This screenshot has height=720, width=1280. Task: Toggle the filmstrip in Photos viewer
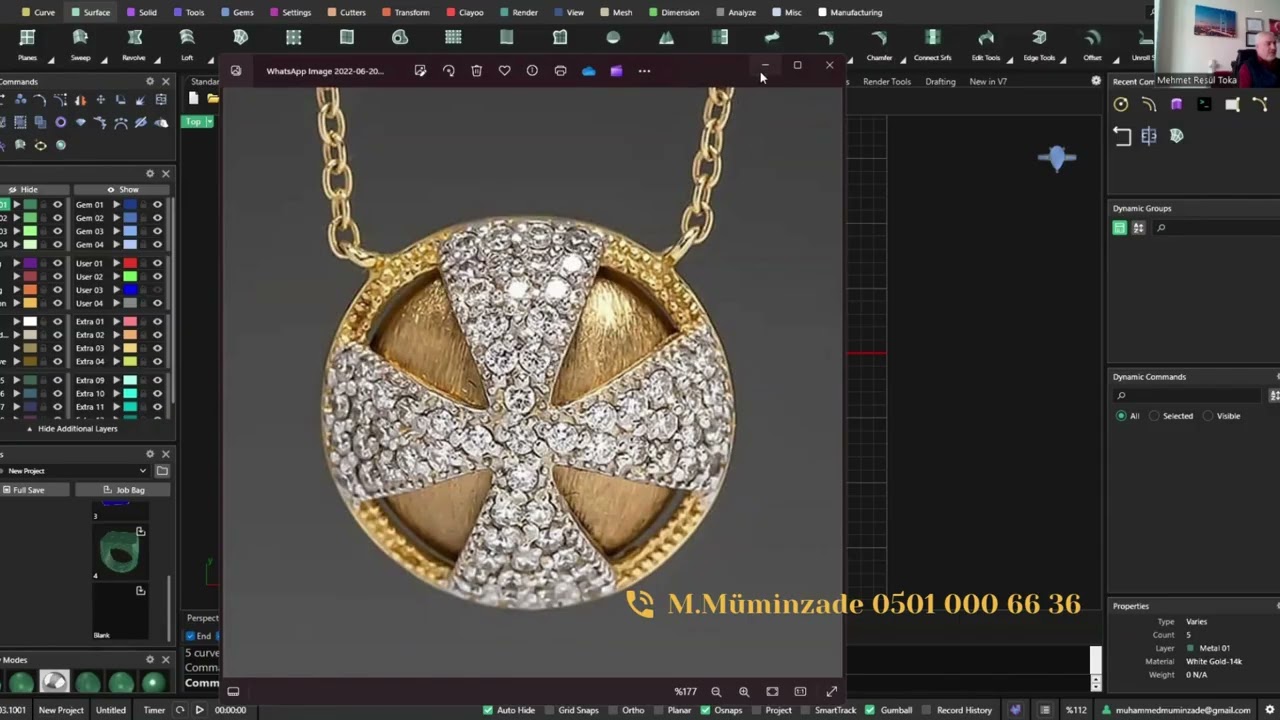coord(233,691)
